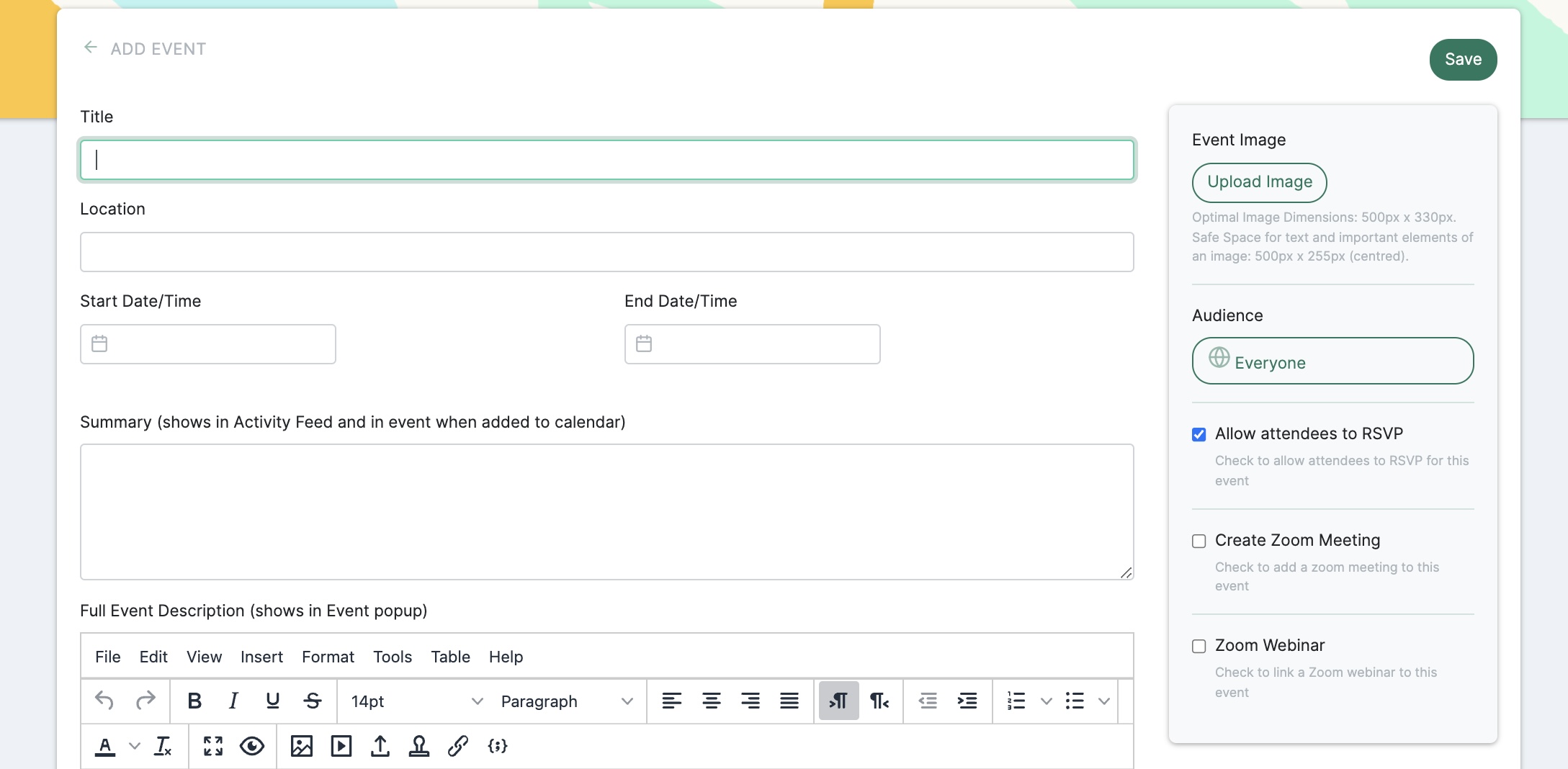Click the undo arrow in editor

pos(104,701)
